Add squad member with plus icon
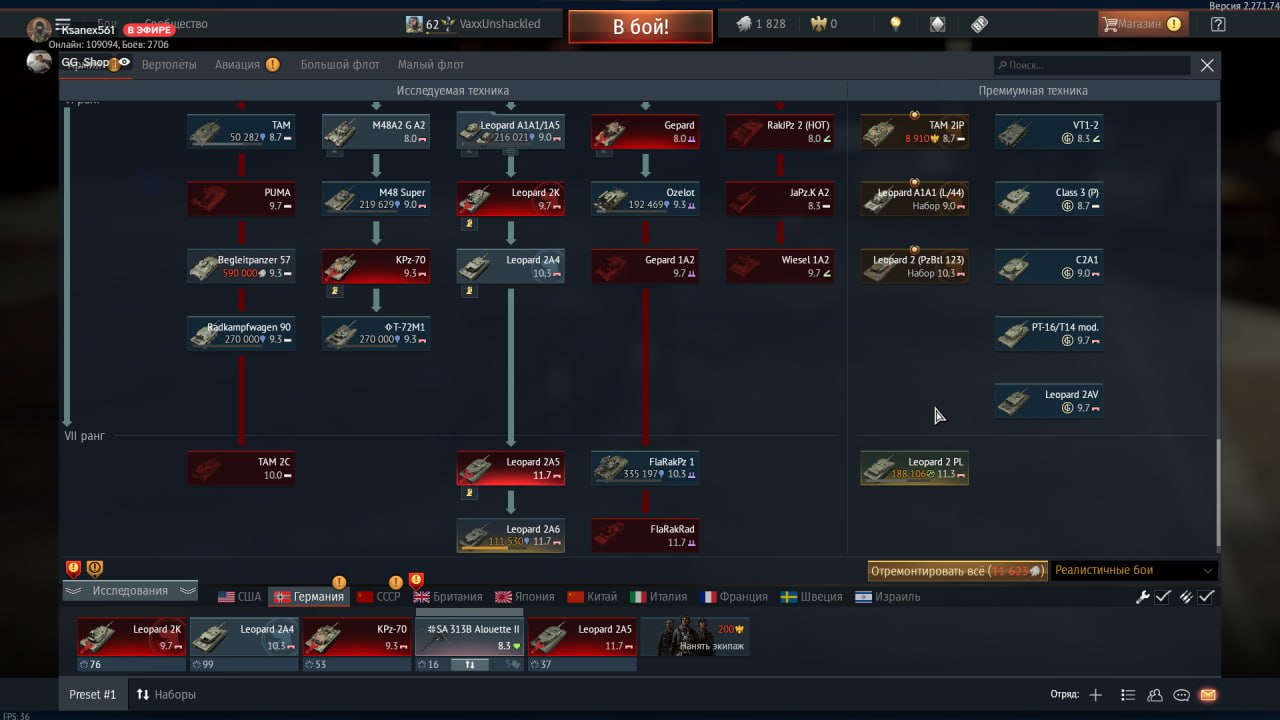 [x=1096, y=695]
